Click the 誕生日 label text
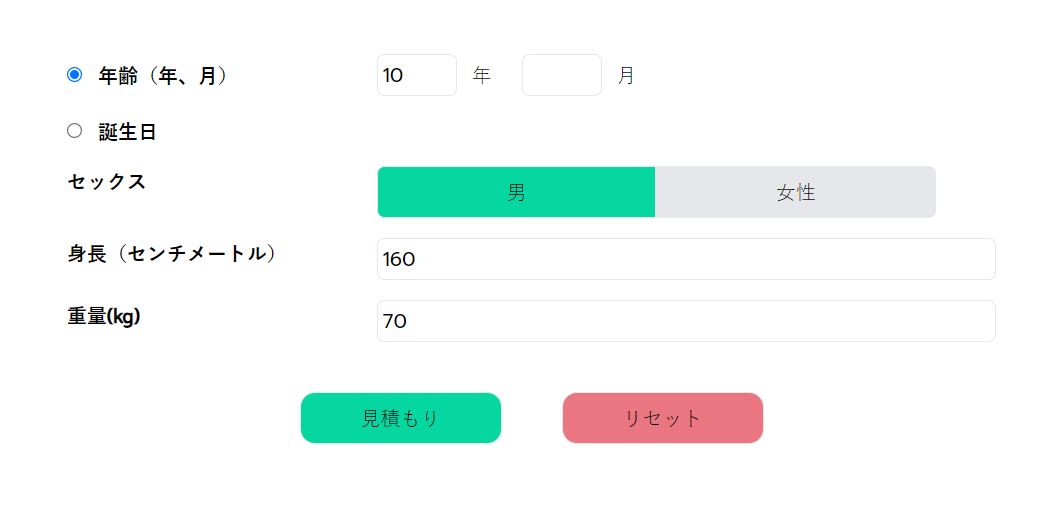1059x518 pixels. tap(127, 132)
